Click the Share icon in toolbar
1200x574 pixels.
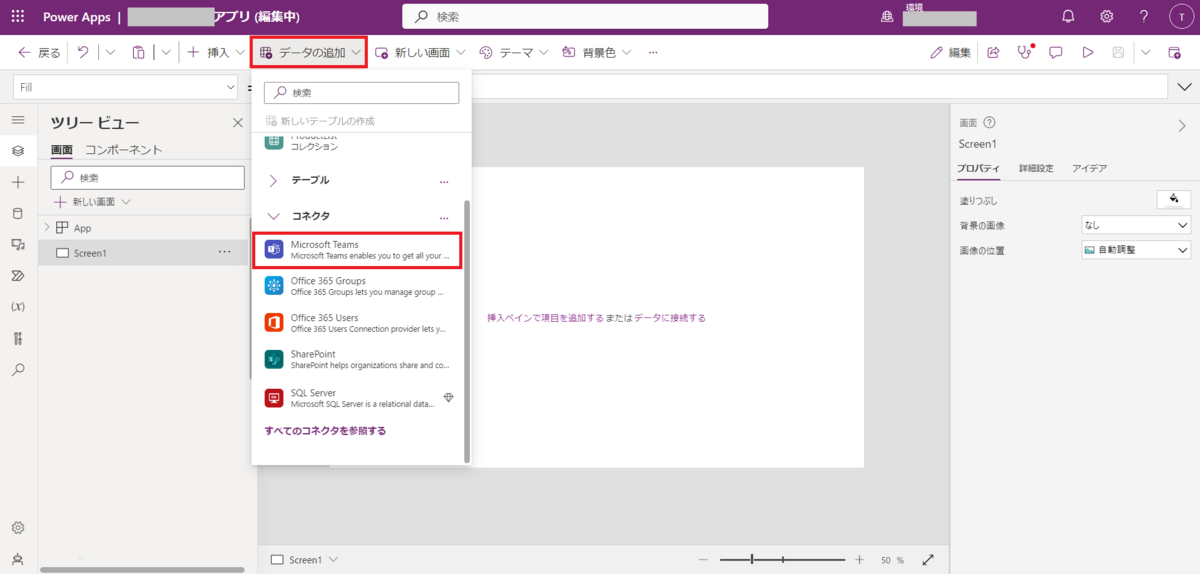coord(993,52)
